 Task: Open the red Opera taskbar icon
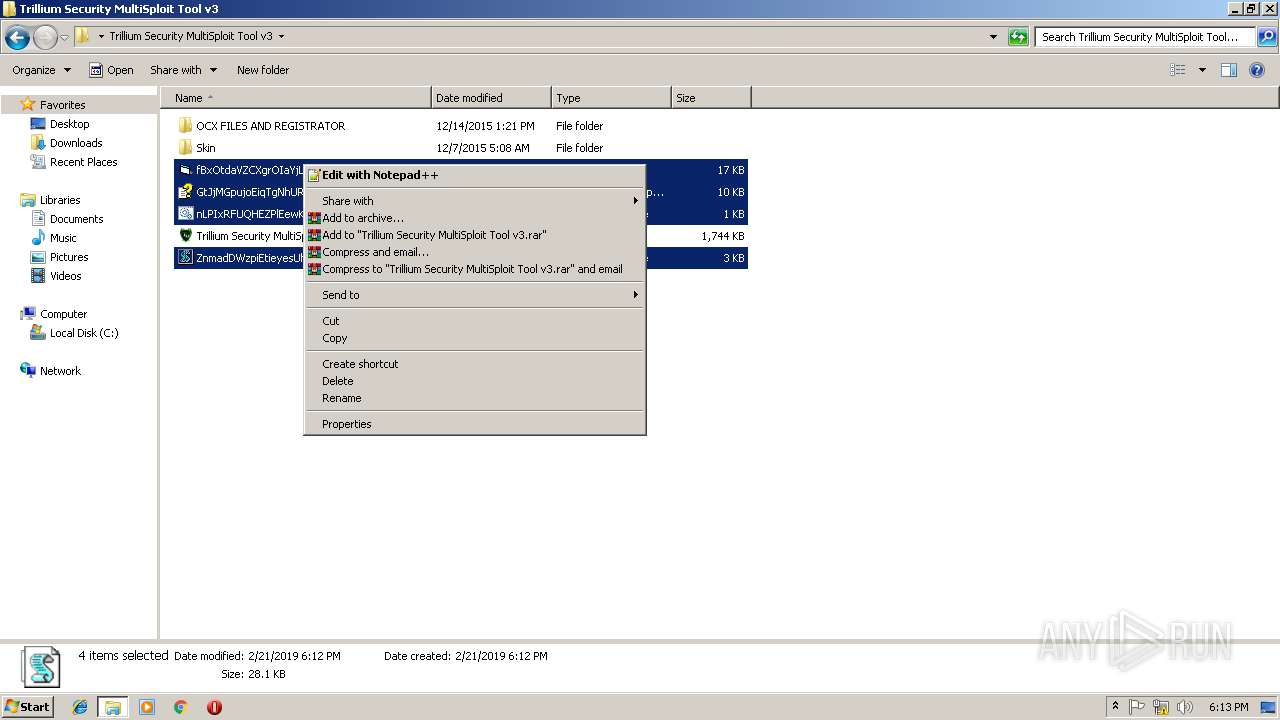(214, 707)
